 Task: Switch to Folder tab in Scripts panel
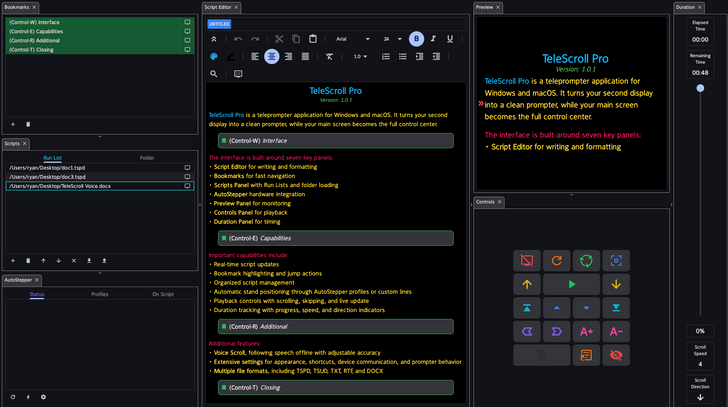pyautogui.click(x=147, y=158)
